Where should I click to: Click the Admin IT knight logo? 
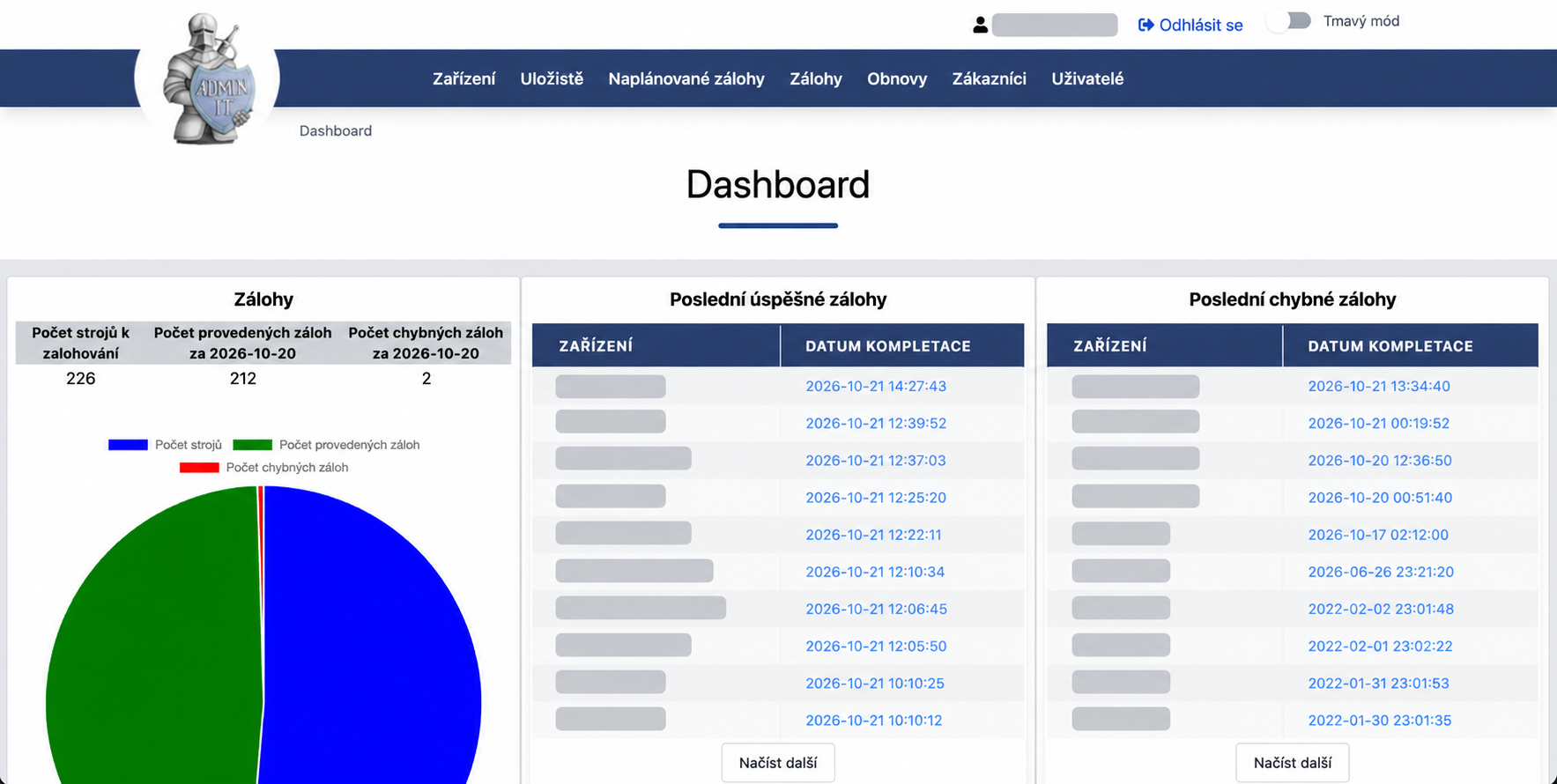point(208,79)
